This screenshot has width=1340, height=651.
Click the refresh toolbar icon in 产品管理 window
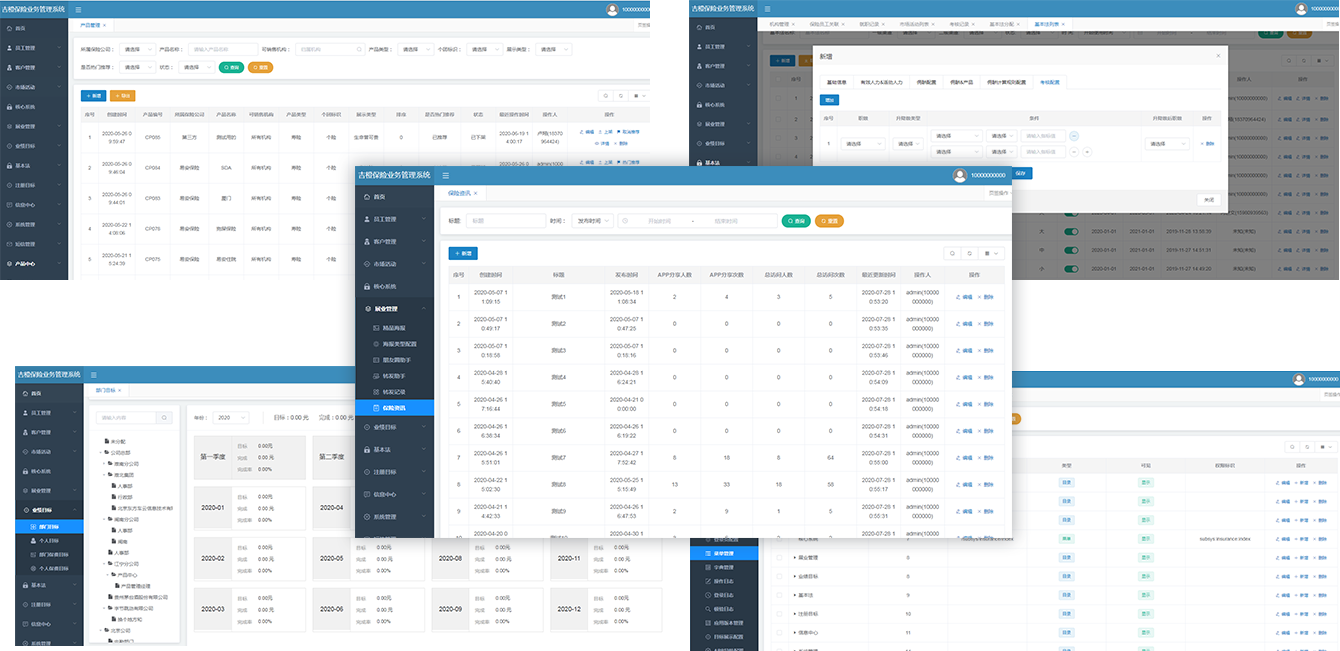point(621,96)
